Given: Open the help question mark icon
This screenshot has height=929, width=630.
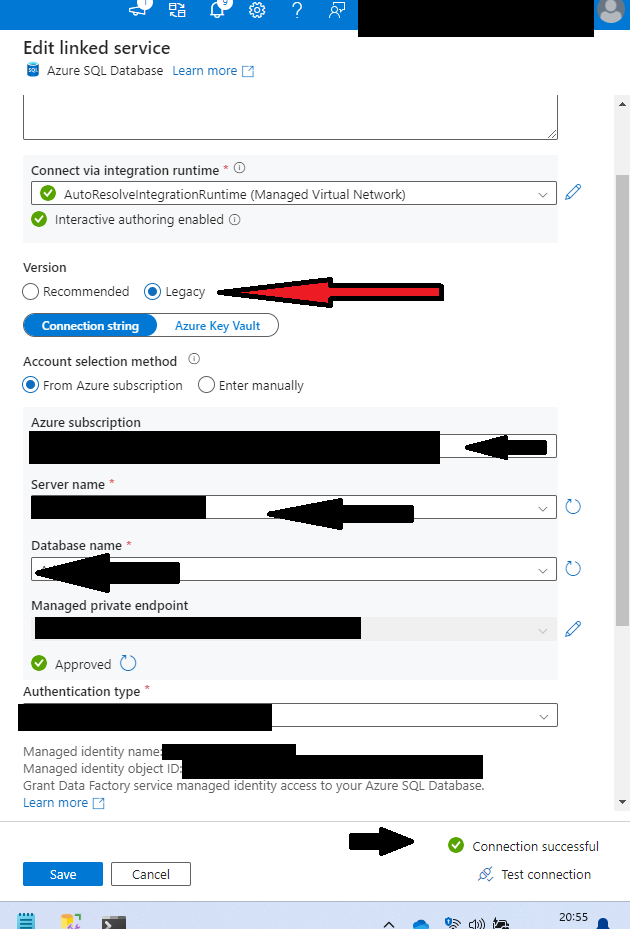Looking at the screenshot, I should pos(297,10).
